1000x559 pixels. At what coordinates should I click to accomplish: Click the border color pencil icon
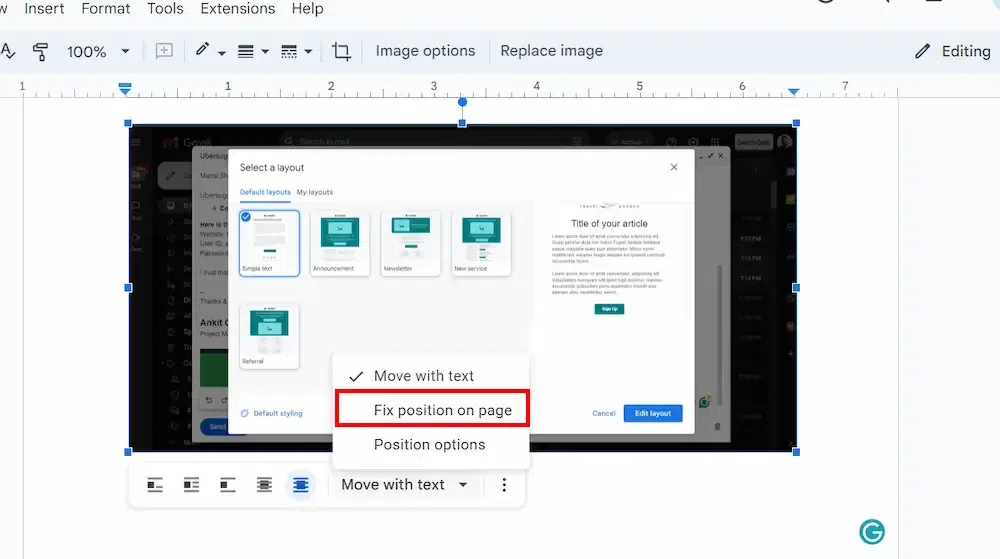[202, 50]
